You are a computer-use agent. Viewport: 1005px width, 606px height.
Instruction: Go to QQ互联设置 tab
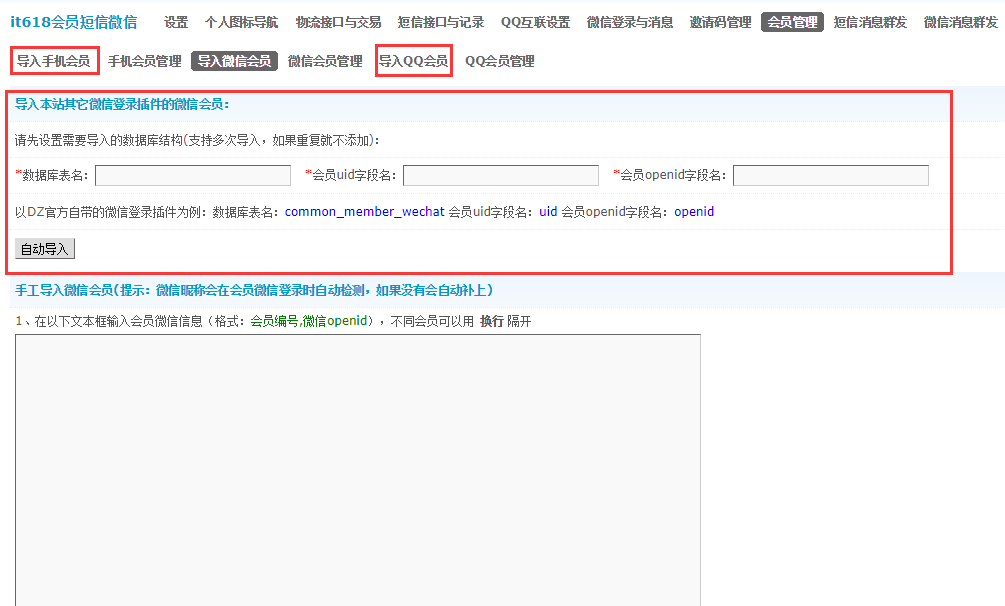tap(535, 22)
